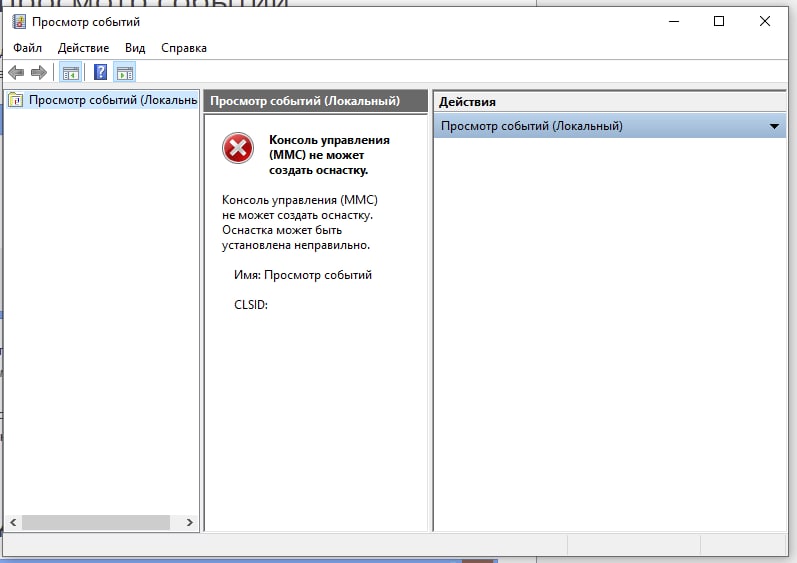
Task: Click the Back arrow in toolbar
Action: point(16,73)
